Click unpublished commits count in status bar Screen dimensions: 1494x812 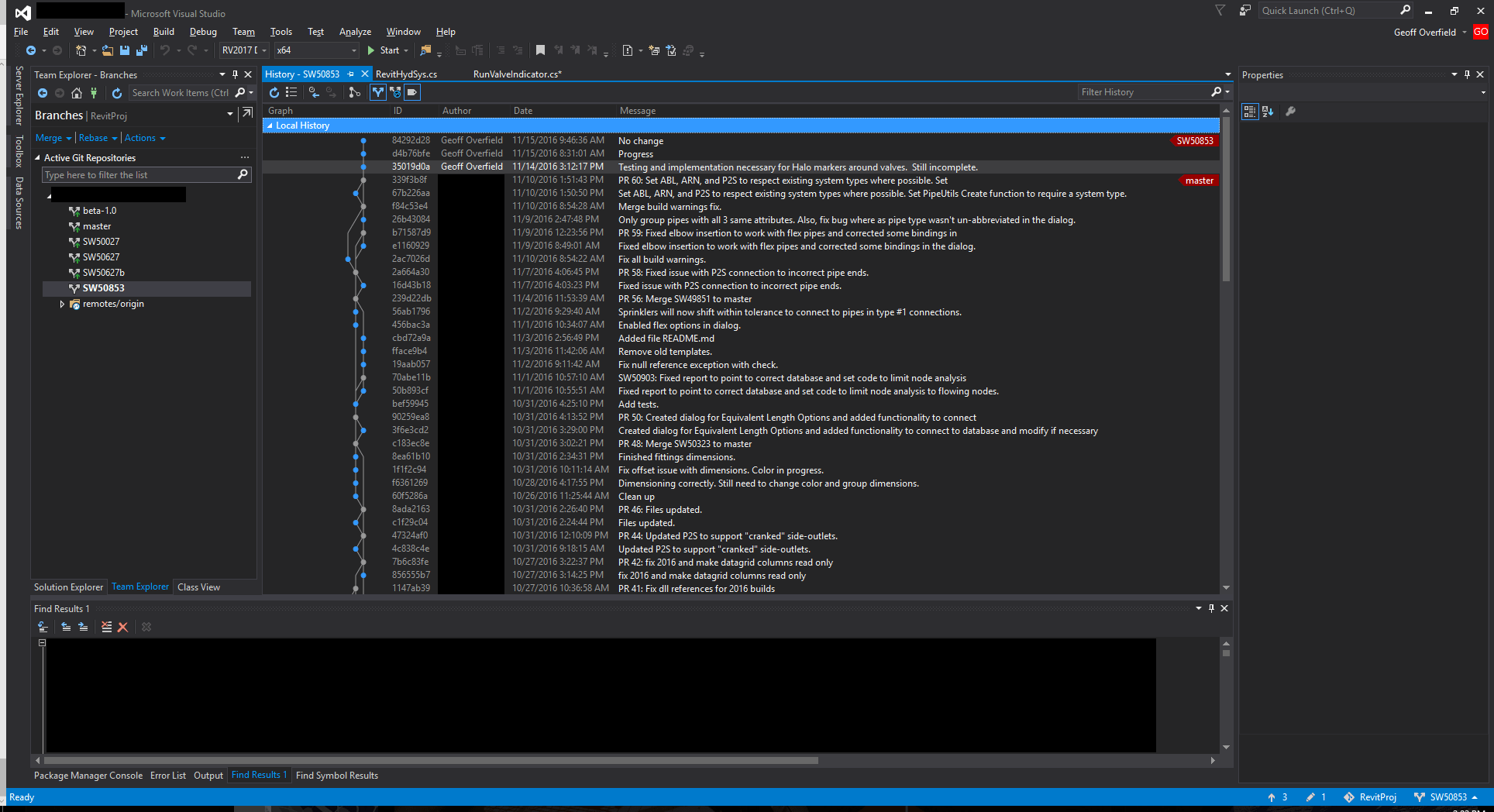pyautogui.click(x=1277, y=797)
